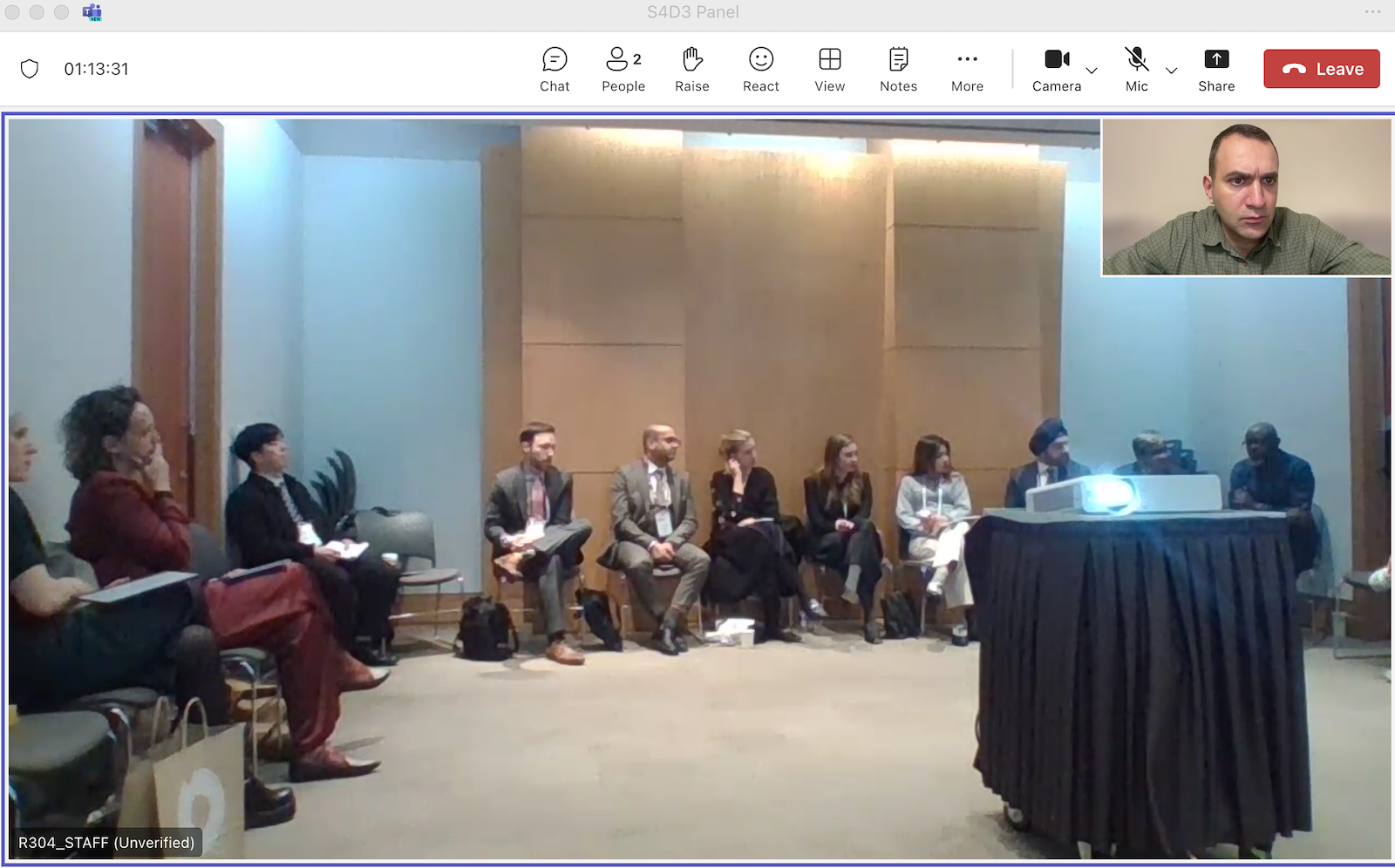This screenshot has height=868, width=1395.
Task: Click the meeting timer showing 01:13:31
Action: [96, 68]
